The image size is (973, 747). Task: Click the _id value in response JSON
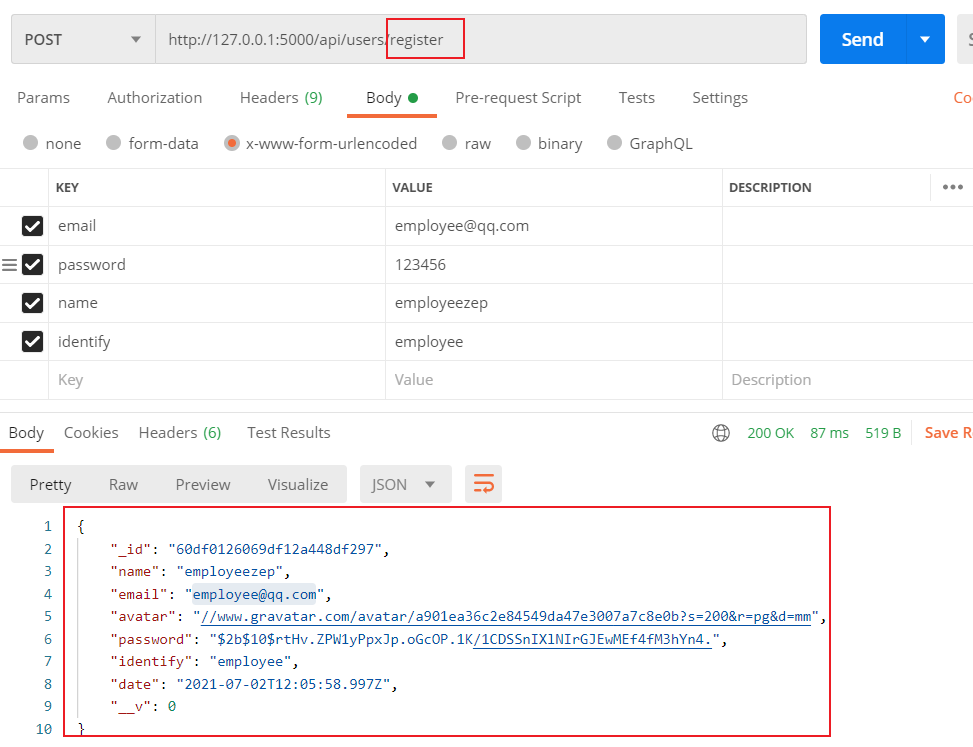pos(275,549)
